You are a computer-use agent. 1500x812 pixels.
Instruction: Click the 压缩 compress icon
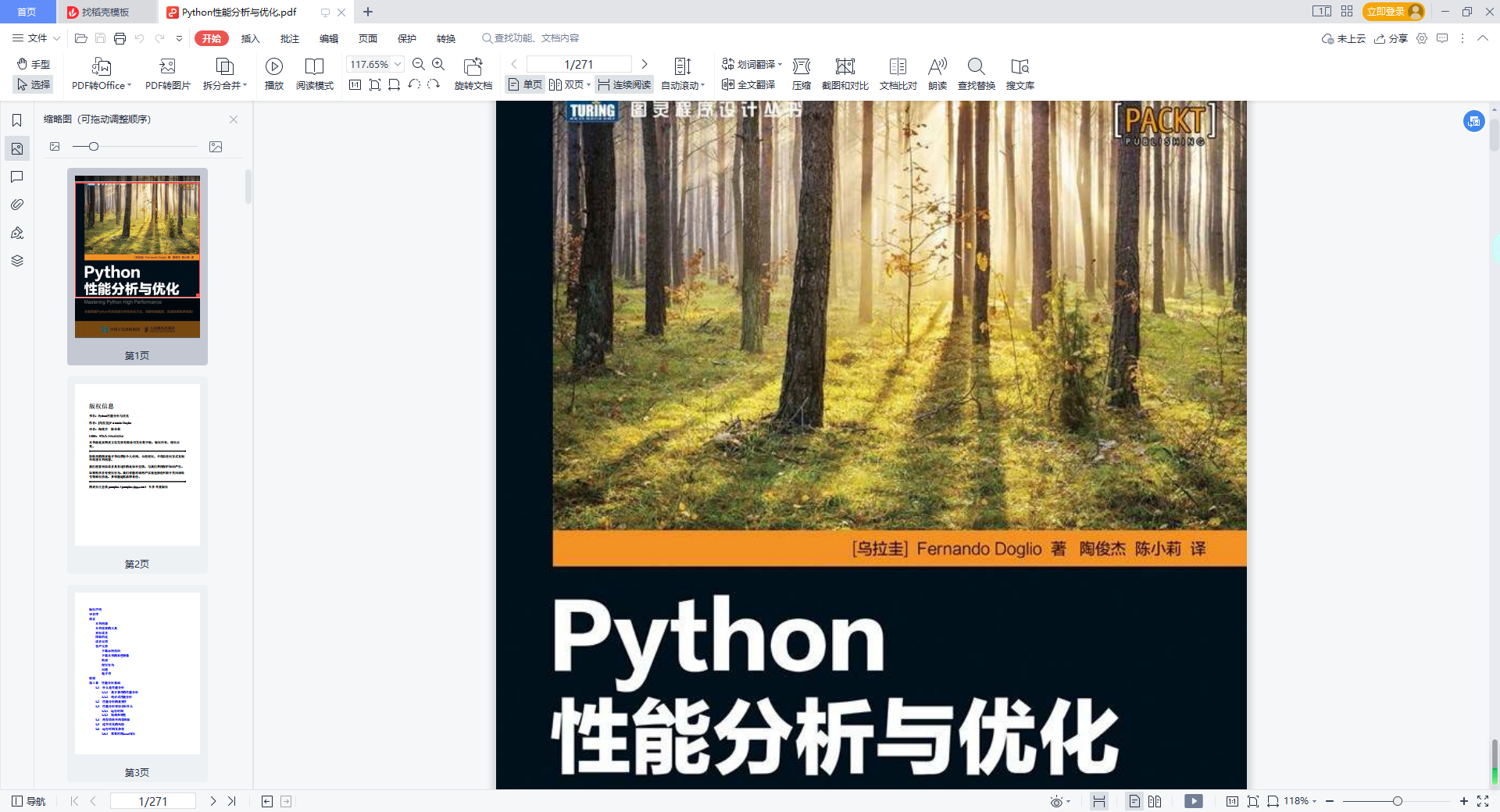tap(801, 67)
